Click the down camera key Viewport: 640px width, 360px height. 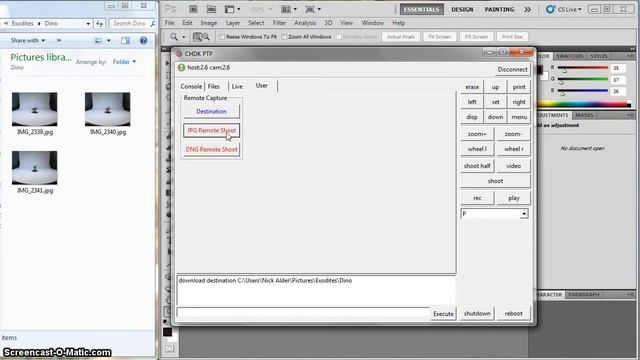tap(495, 117)
